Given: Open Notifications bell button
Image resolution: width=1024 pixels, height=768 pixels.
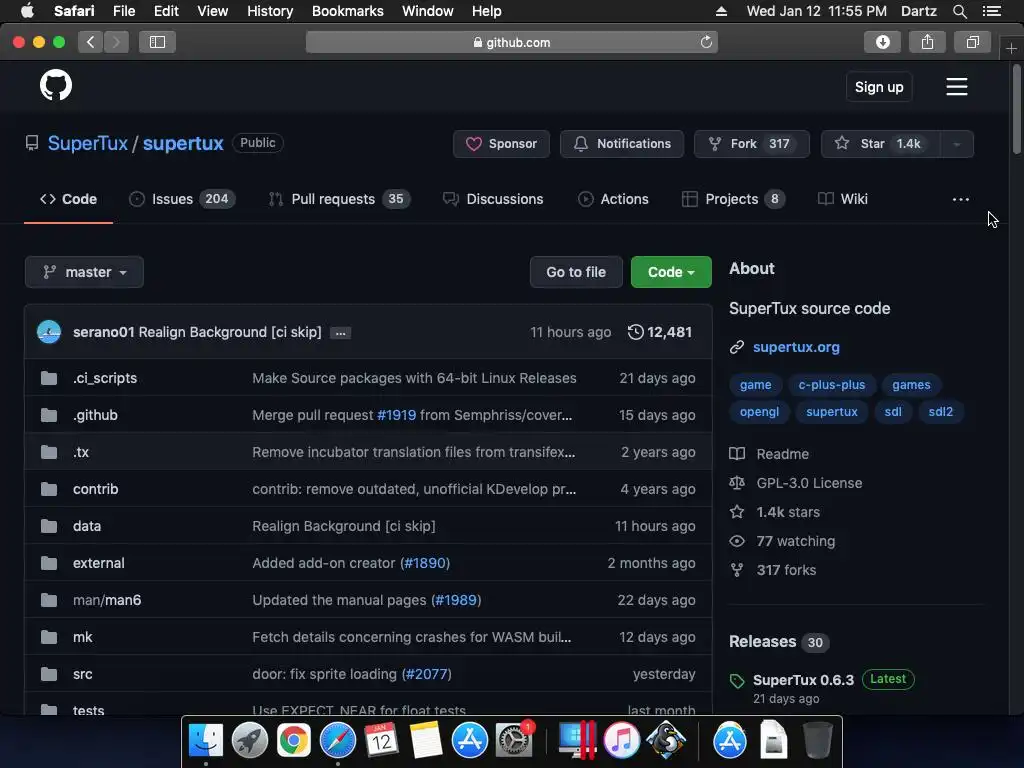Looking at the screenshot, I should tap(622, 144).
